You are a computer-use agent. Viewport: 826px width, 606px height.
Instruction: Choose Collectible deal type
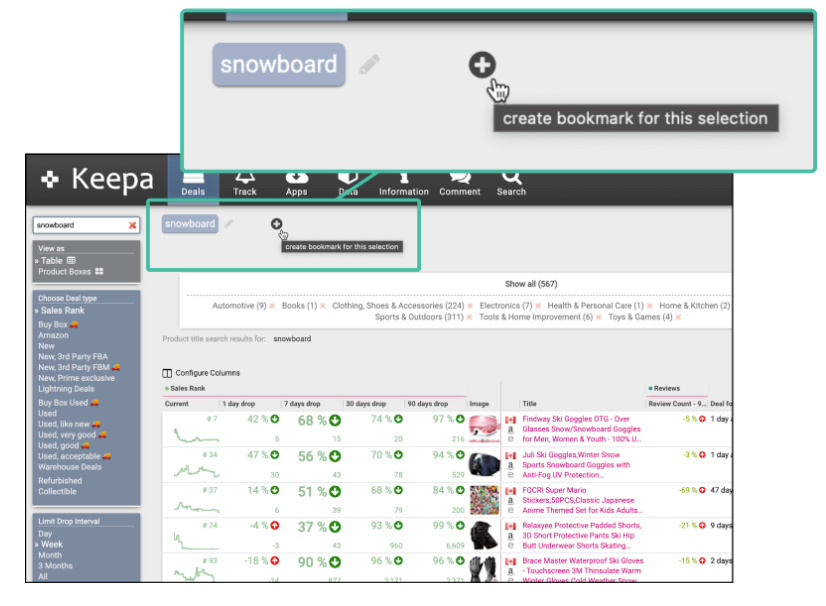coord(57,492)
